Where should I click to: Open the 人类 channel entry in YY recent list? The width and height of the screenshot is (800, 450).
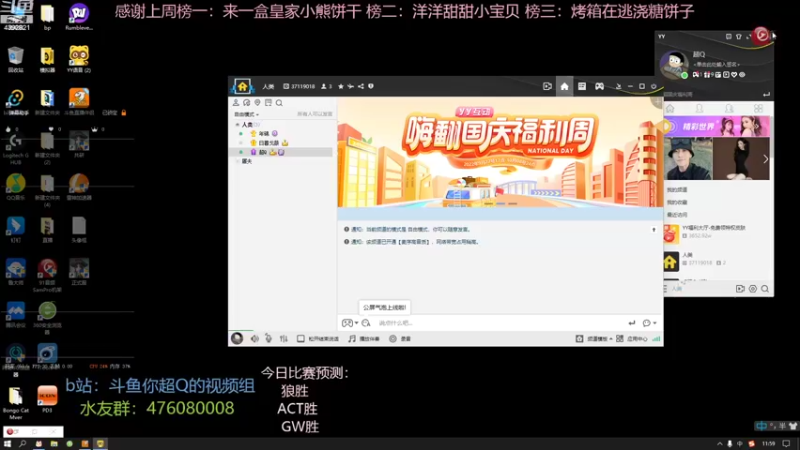[718, 262]
